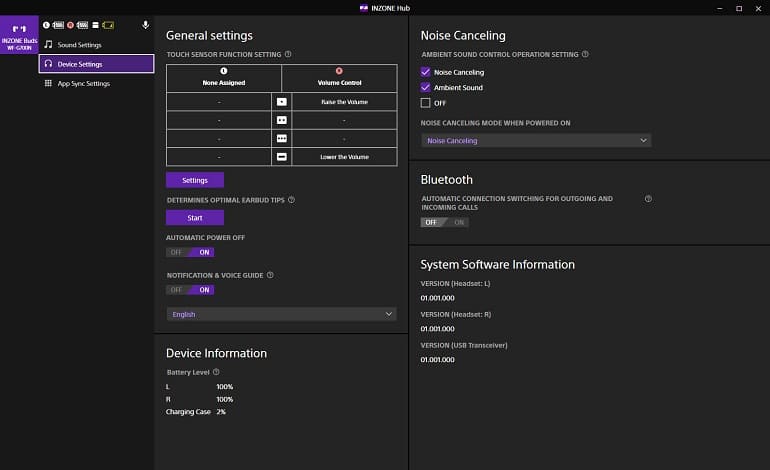770x470 pixels.
Task: Click the yellow charging case battery icon
Action: [108, 25]
